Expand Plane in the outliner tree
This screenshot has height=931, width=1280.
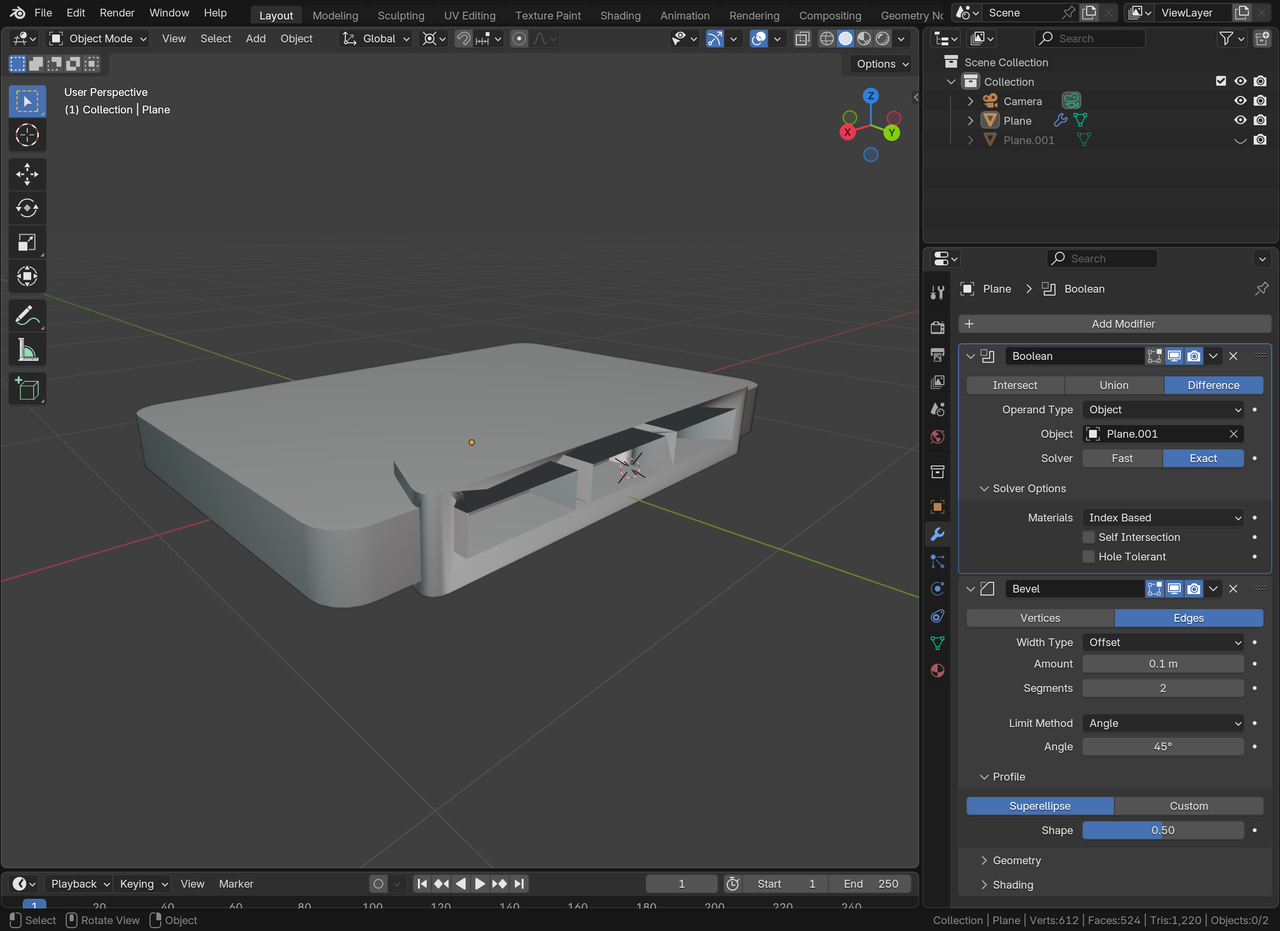(970, 120)
